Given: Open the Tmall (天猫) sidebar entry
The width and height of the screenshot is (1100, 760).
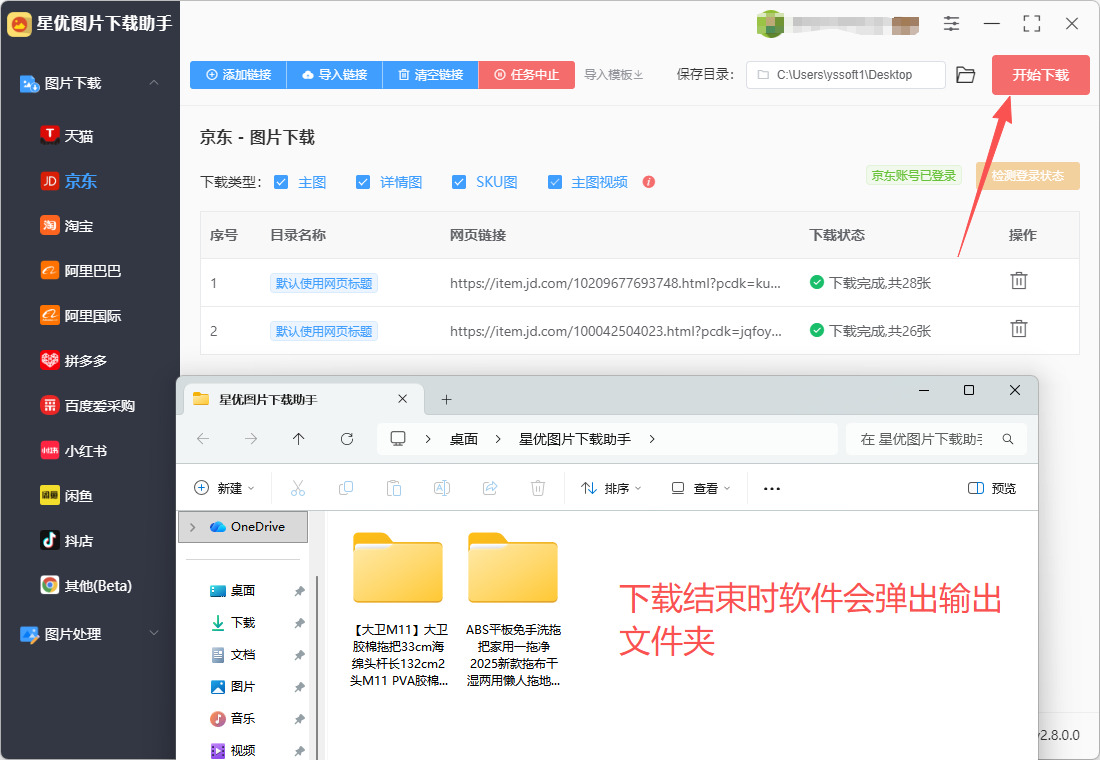Looking at the screenshot, I should (x=67, y=135).
